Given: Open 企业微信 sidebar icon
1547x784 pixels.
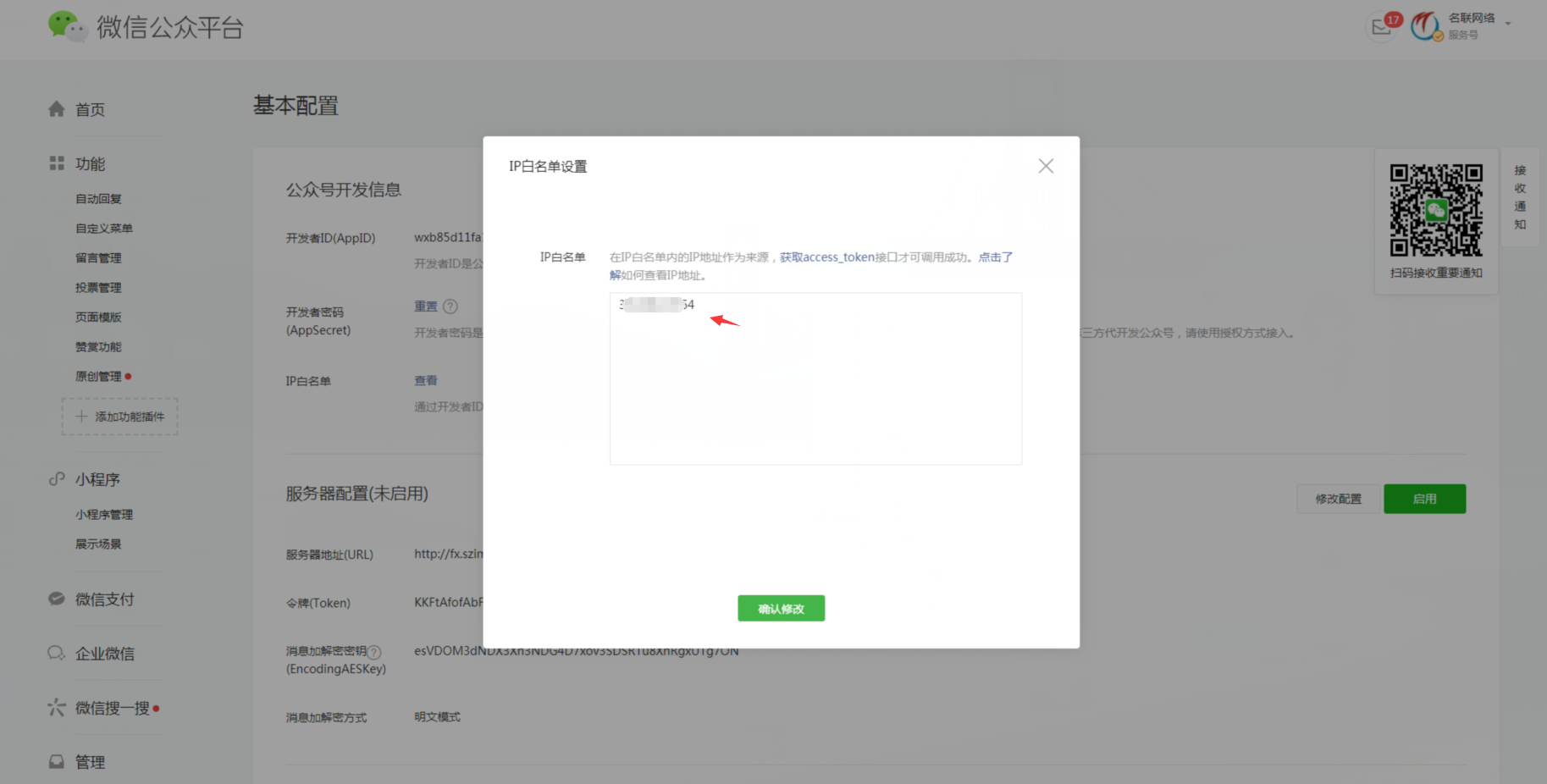Looking at the screenshot, I should pos(57,653).
